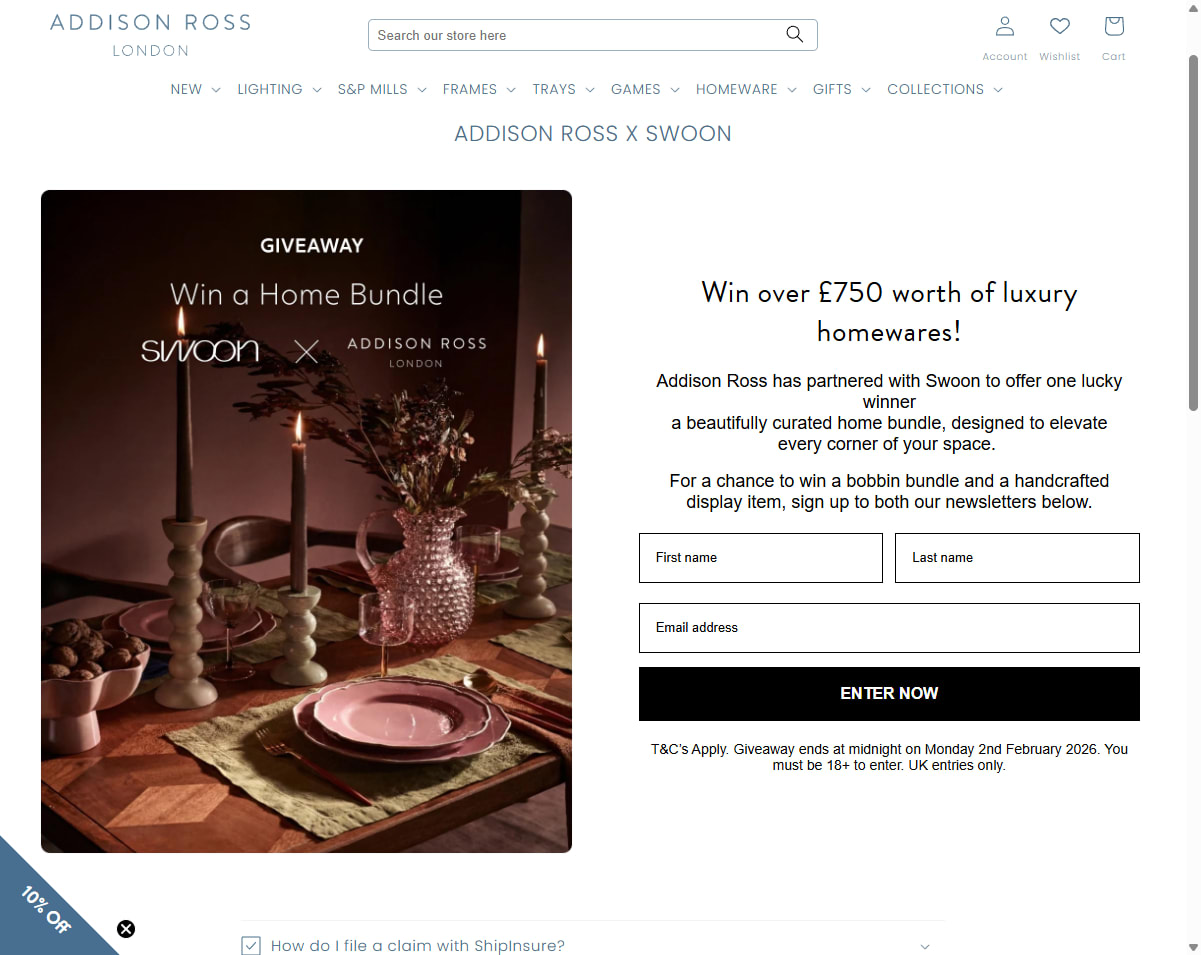The width and height of the screenshot is (1201, 955).
Task: Click the Addison Ross London logo
Action: [x=151, y=34]
